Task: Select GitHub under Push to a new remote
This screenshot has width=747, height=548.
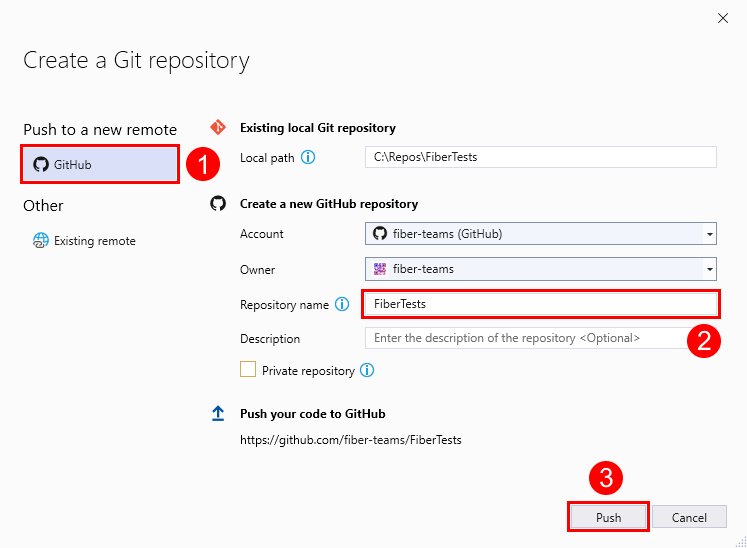Action: coord(100,164)
